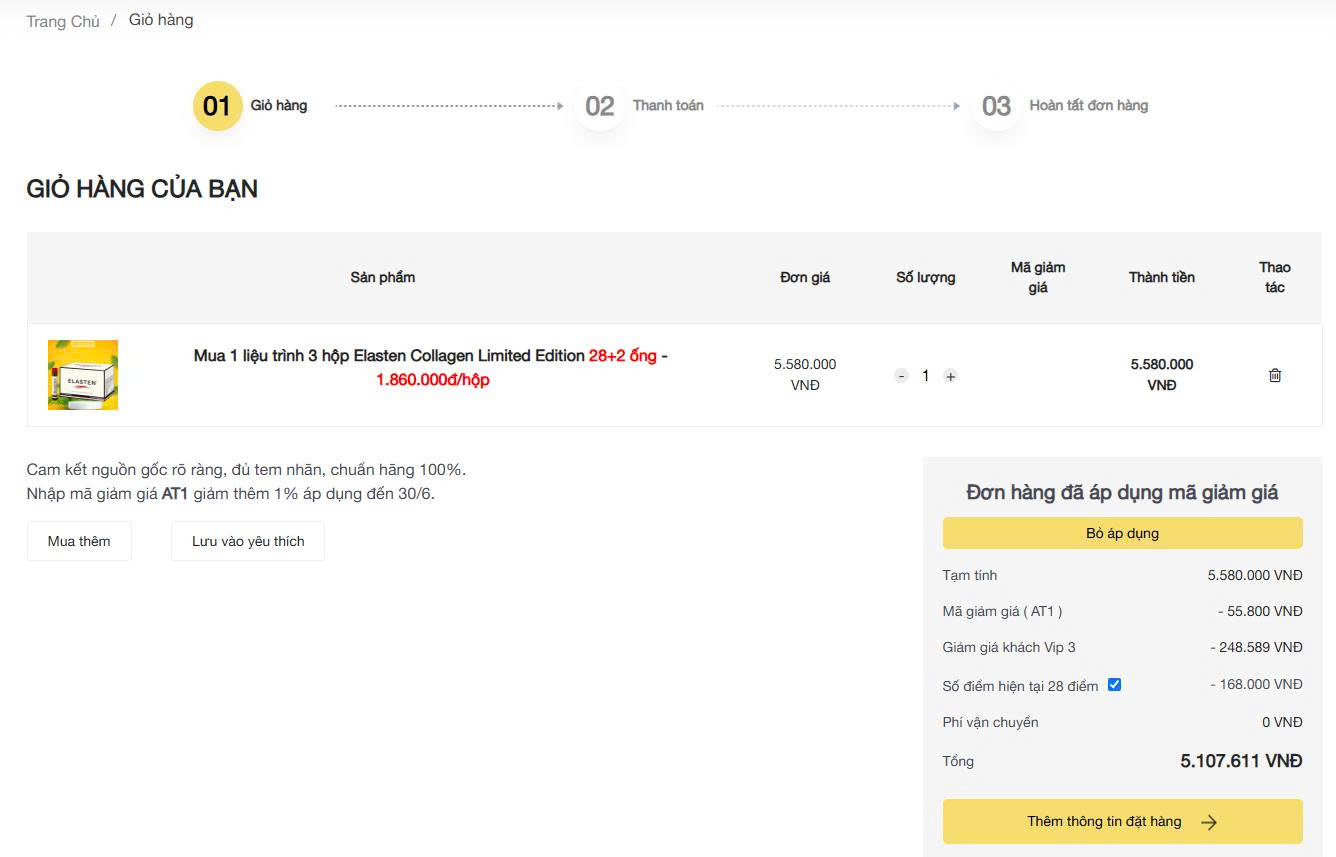Click the shipping fee 0 VNĐ
This screenshot has width=1336, height=857.
(1282, 722)
